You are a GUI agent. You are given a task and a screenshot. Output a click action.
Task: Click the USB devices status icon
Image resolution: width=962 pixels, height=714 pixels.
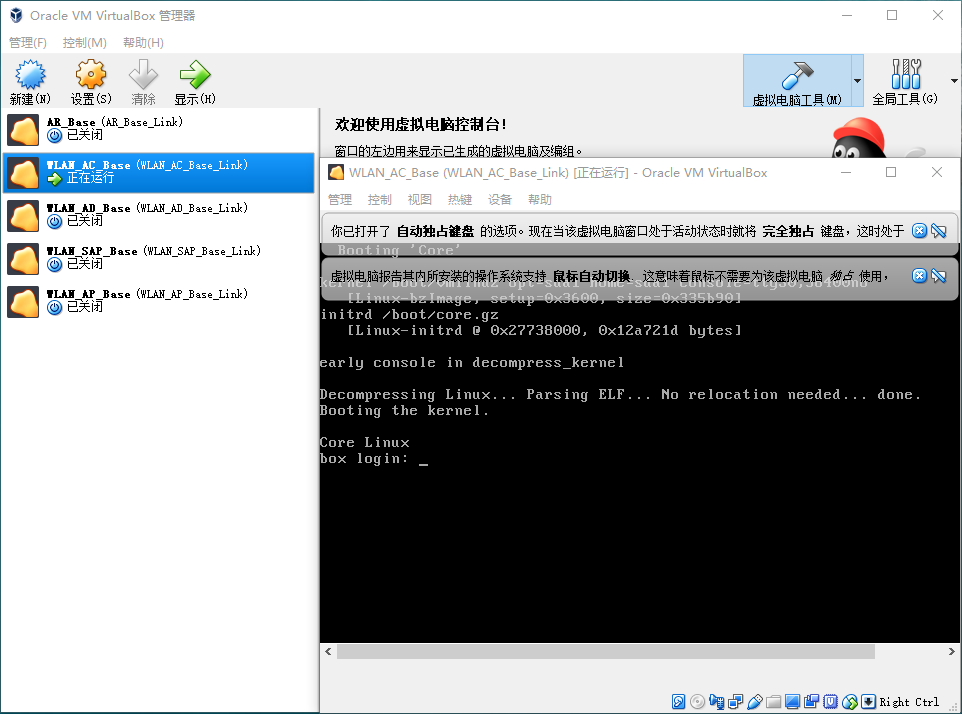pyautogui.click(x=755, y=702)
